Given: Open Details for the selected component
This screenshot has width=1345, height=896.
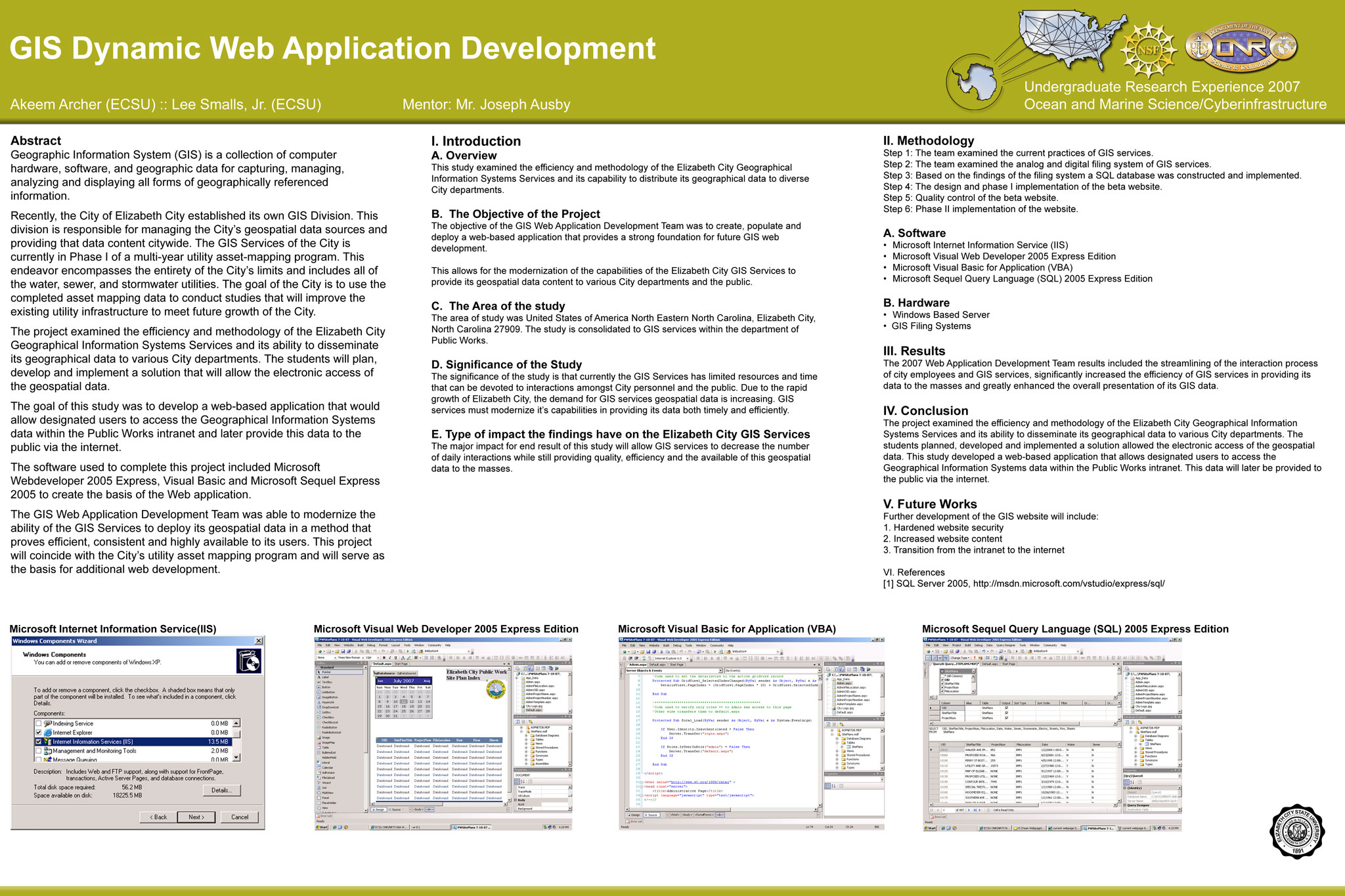Looking at the screenshot, I should coord(222,790).
